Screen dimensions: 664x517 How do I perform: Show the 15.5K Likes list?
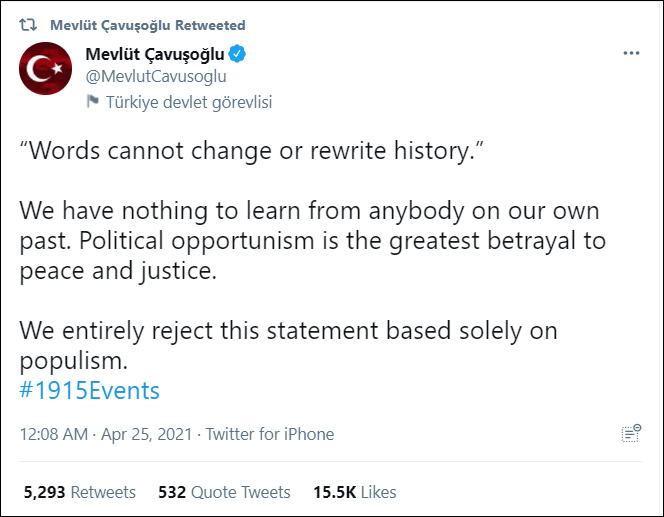[x=354, y=492]
